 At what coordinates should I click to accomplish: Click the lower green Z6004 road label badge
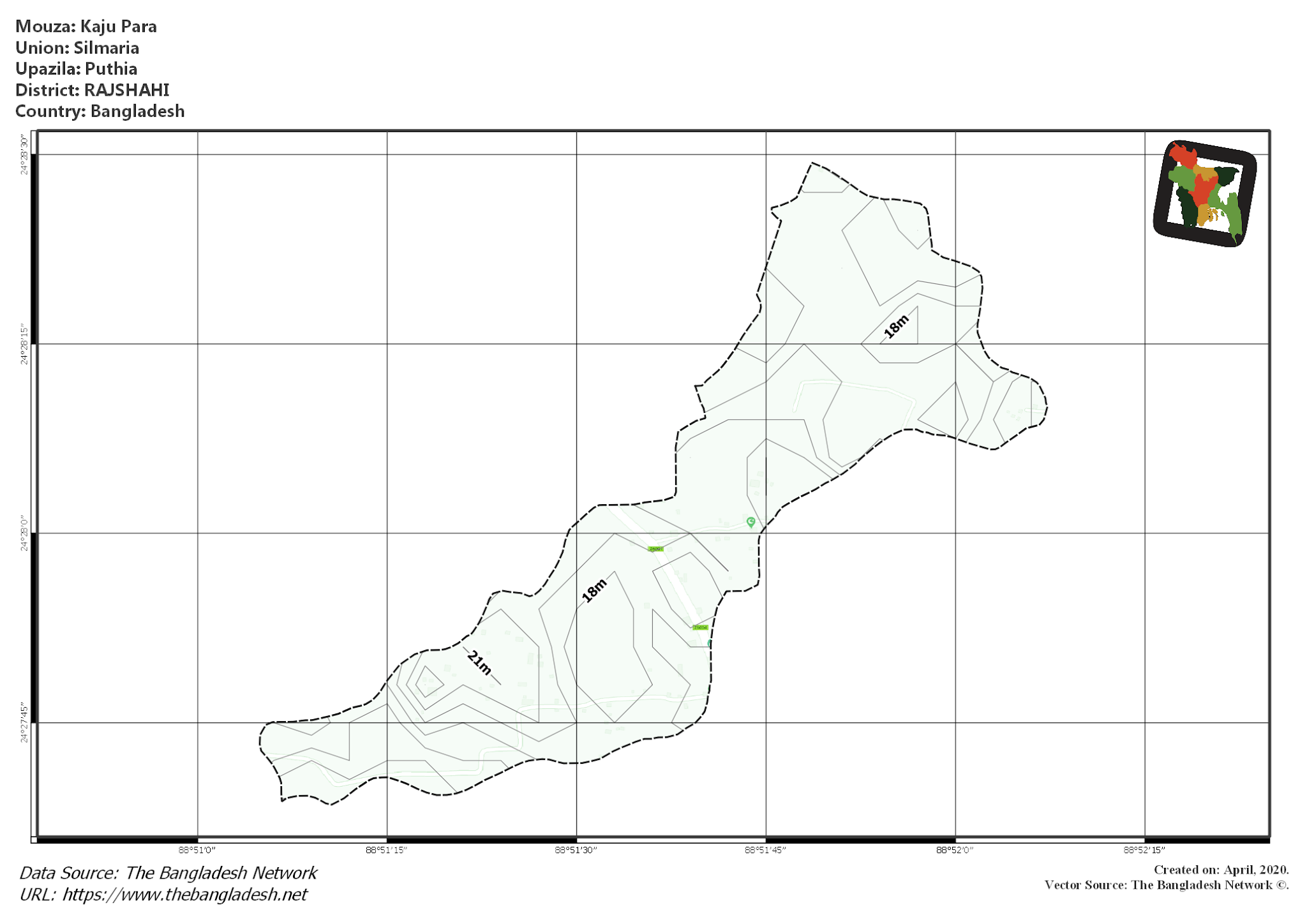click(700, 627)
